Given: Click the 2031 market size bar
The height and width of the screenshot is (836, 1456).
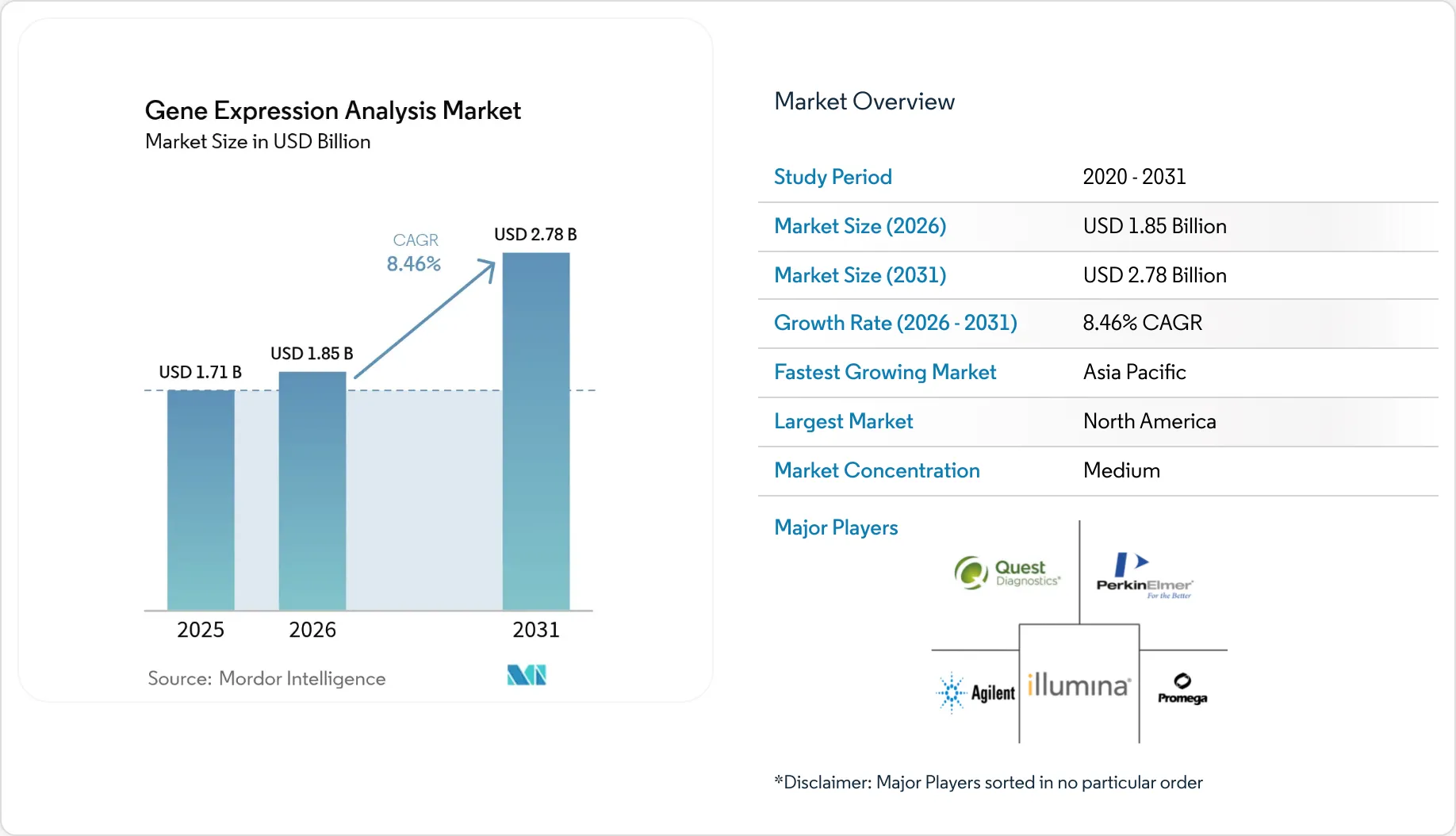Looking at the screenshot, I should (536, 431).
